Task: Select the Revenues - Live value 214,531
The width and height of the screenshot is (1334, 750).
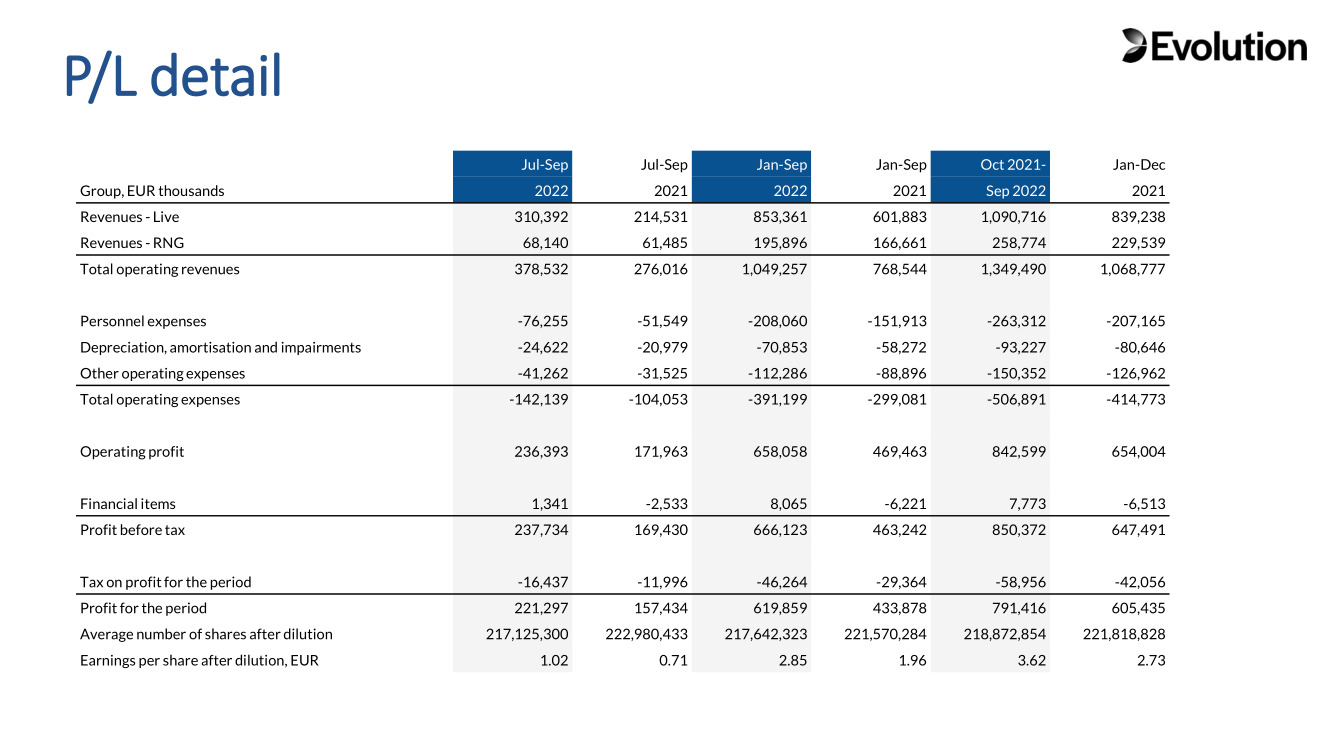Action: coord(661,217)
